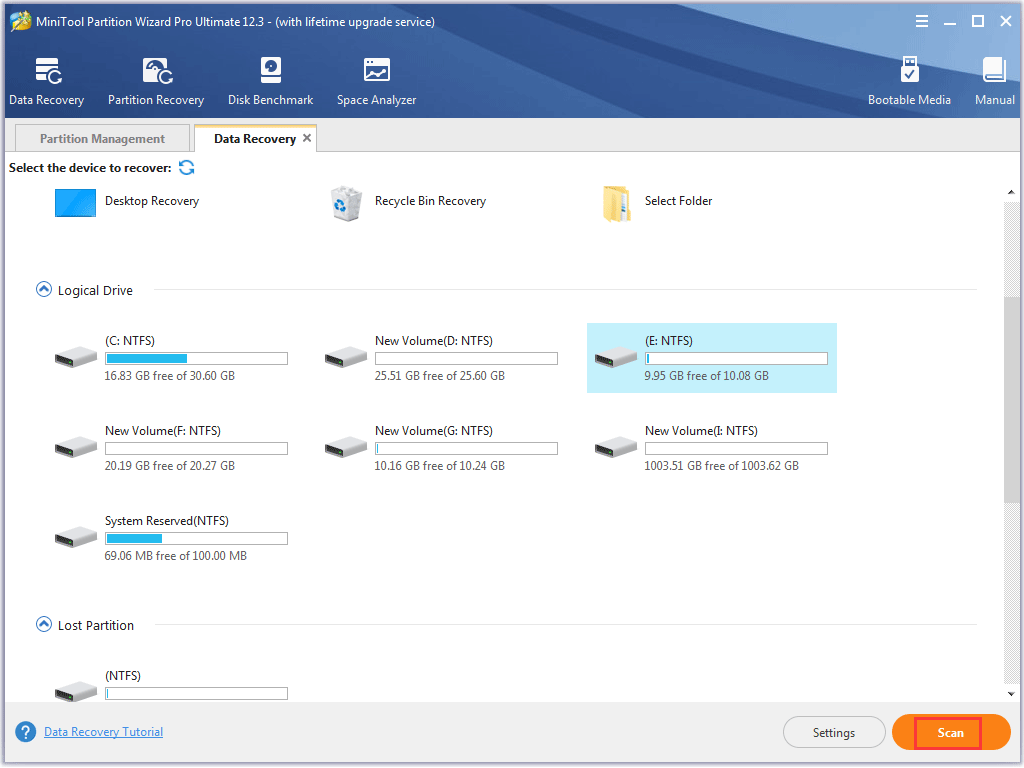The height and width of the screenshot is (768, 1024).
Task: Click the System Reserved usage bar
Action: [x=197, y=539]
